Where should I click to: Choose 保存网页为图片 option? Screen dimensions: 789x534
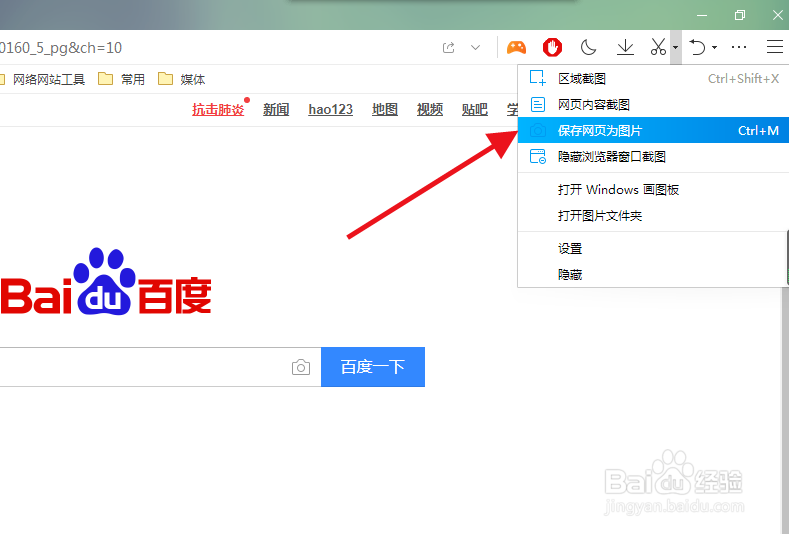(x=653, y=130)
